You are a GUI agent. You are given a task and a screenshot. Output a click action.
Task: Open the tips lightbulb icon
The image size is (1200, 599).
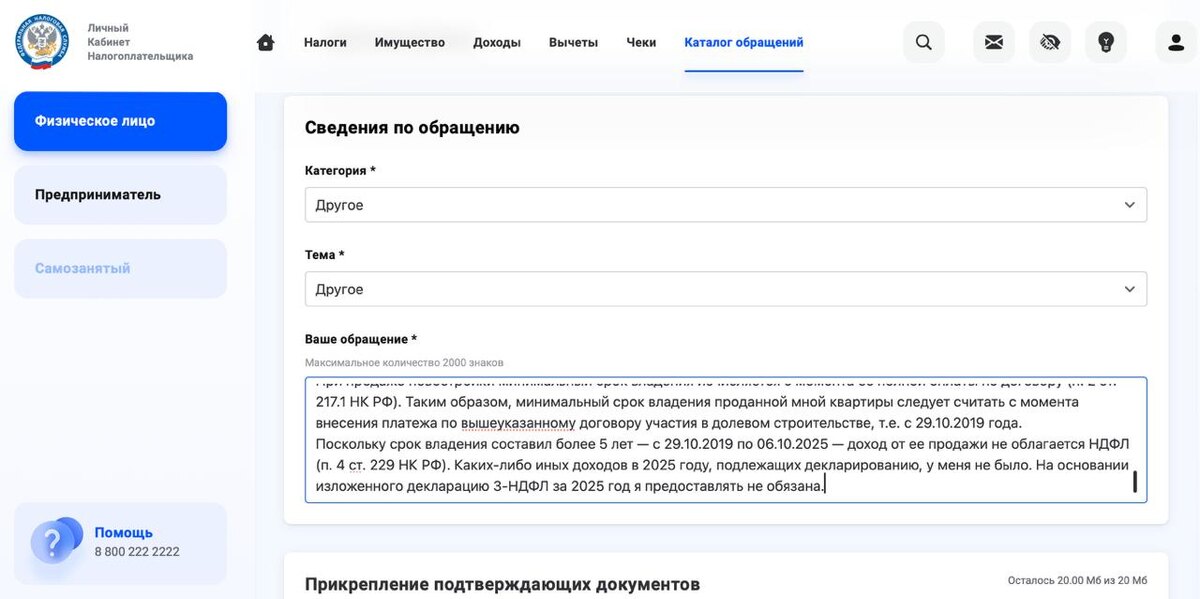point(1105,42)
